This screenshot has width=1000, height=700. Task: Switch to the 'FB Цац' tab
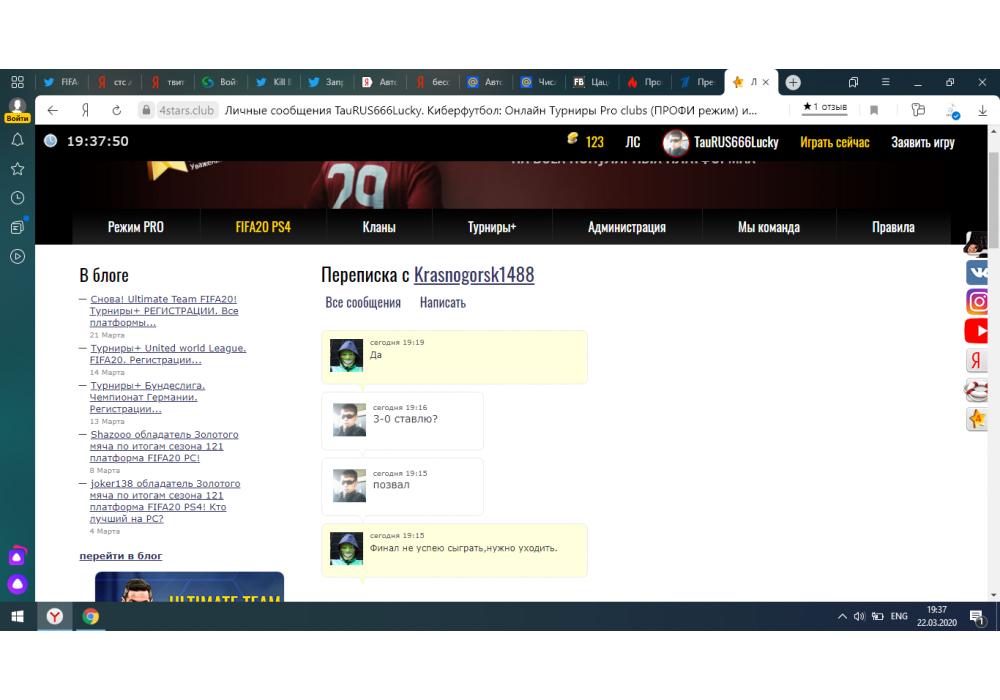click(x=592, y=82)
